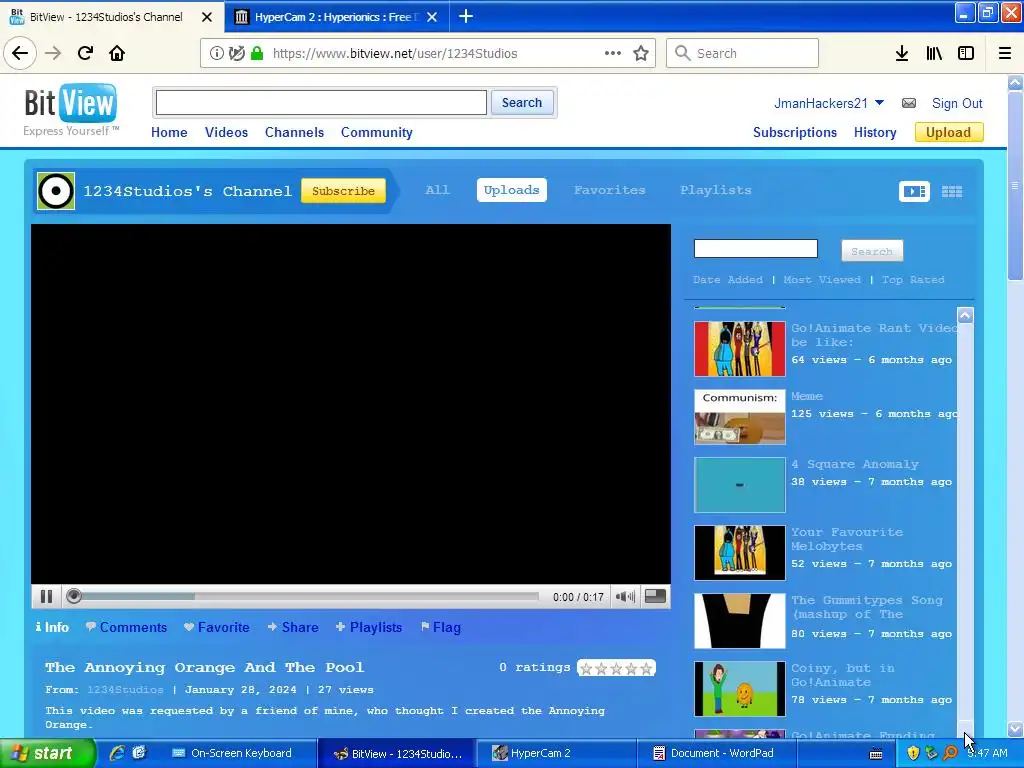Click the video seek bar handle
This screenshot has width=1024, height=768.
pyautogui.click(x=74, y=596)
